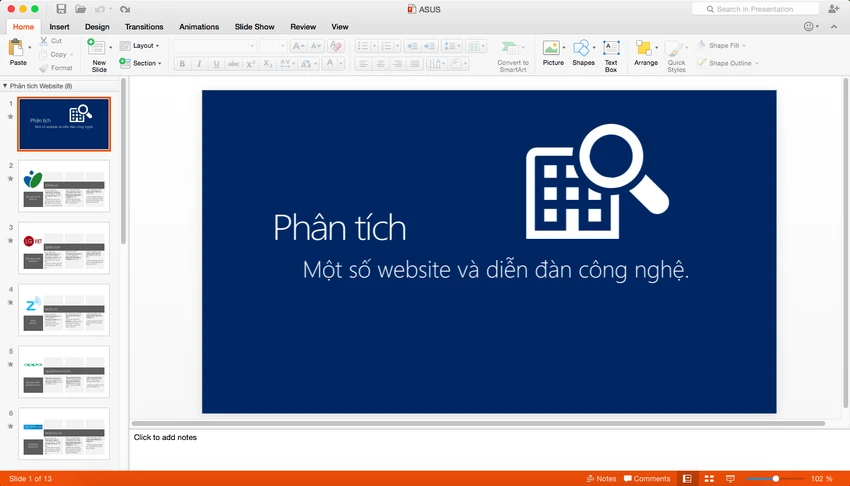The image size is (850, 486).
Task: Click the decrease indent icon
Action: pos(412,46)
